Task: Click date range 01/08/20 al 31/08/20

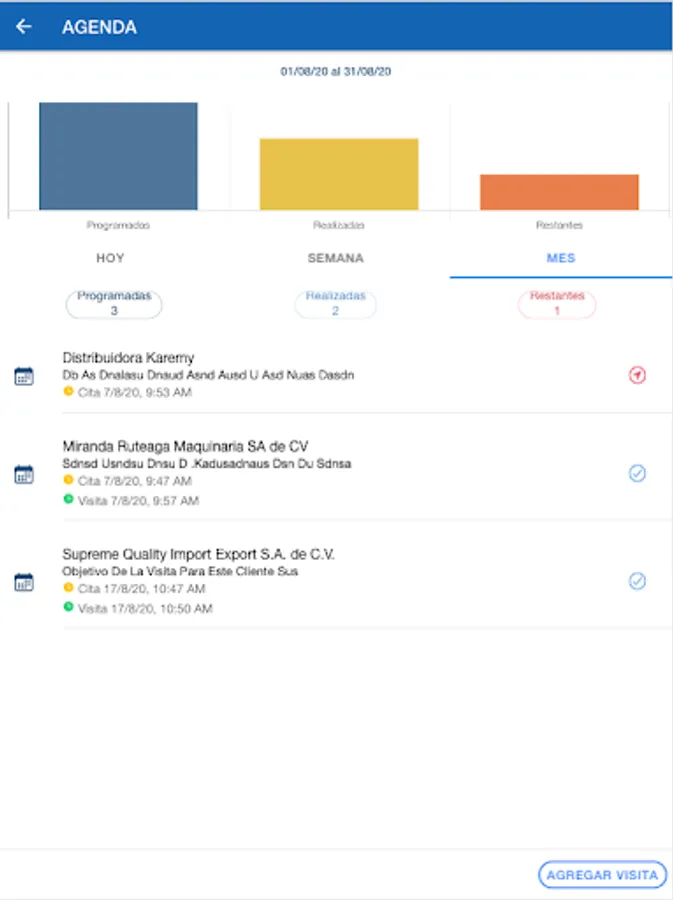Action: click(x=336, y=71)
